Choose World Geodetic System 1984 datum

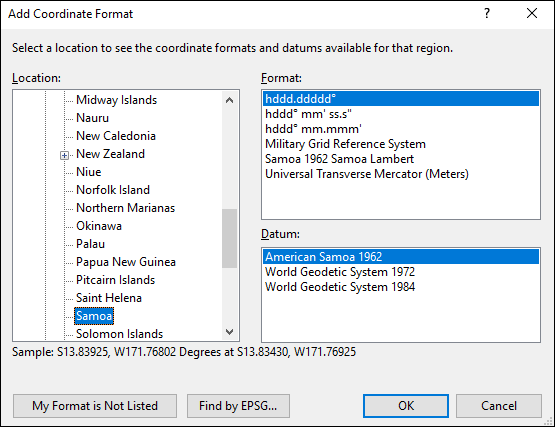pos(401,287)
